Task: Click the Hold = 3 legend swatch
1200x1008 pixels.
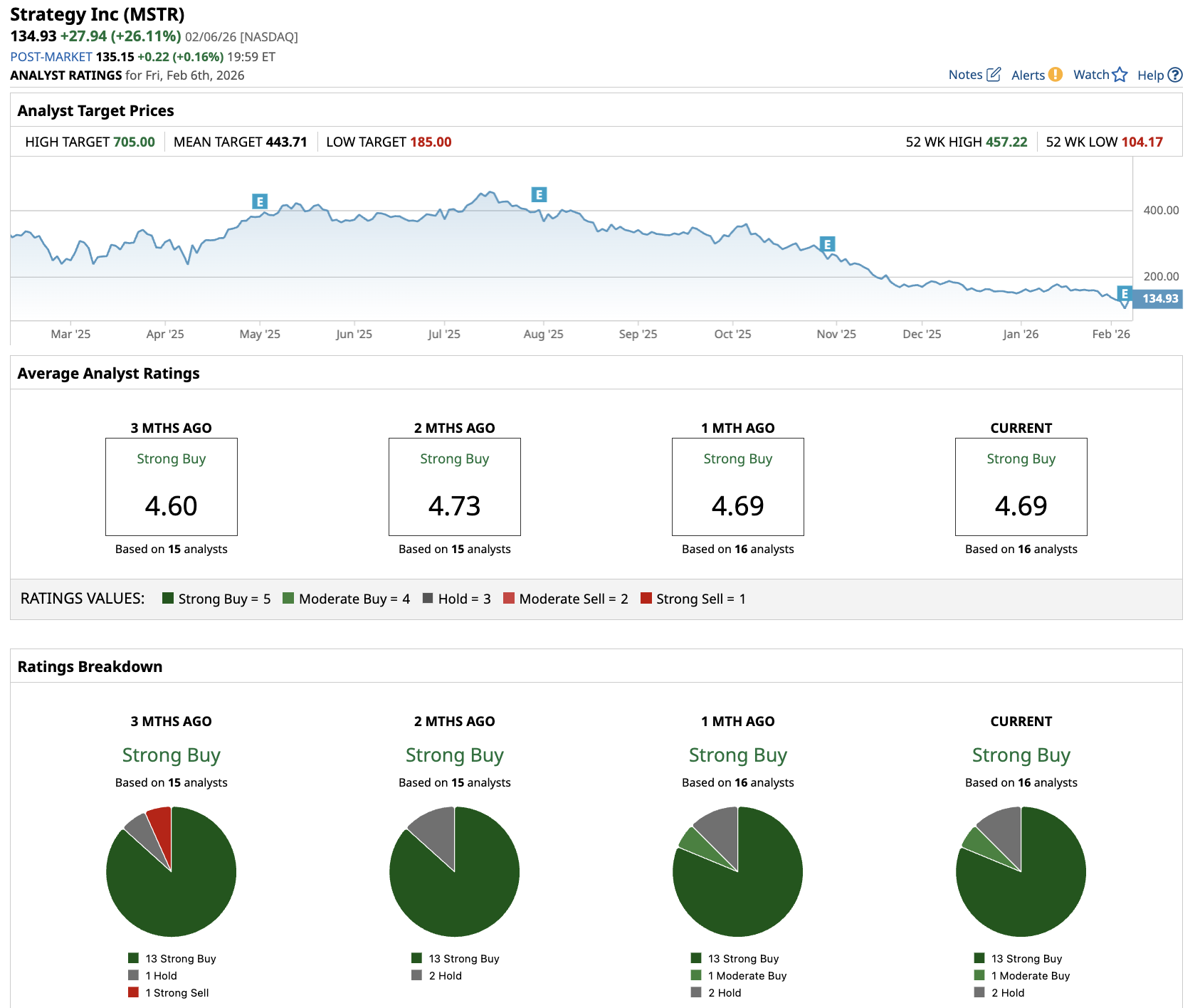Action: (x=428, y=598)
